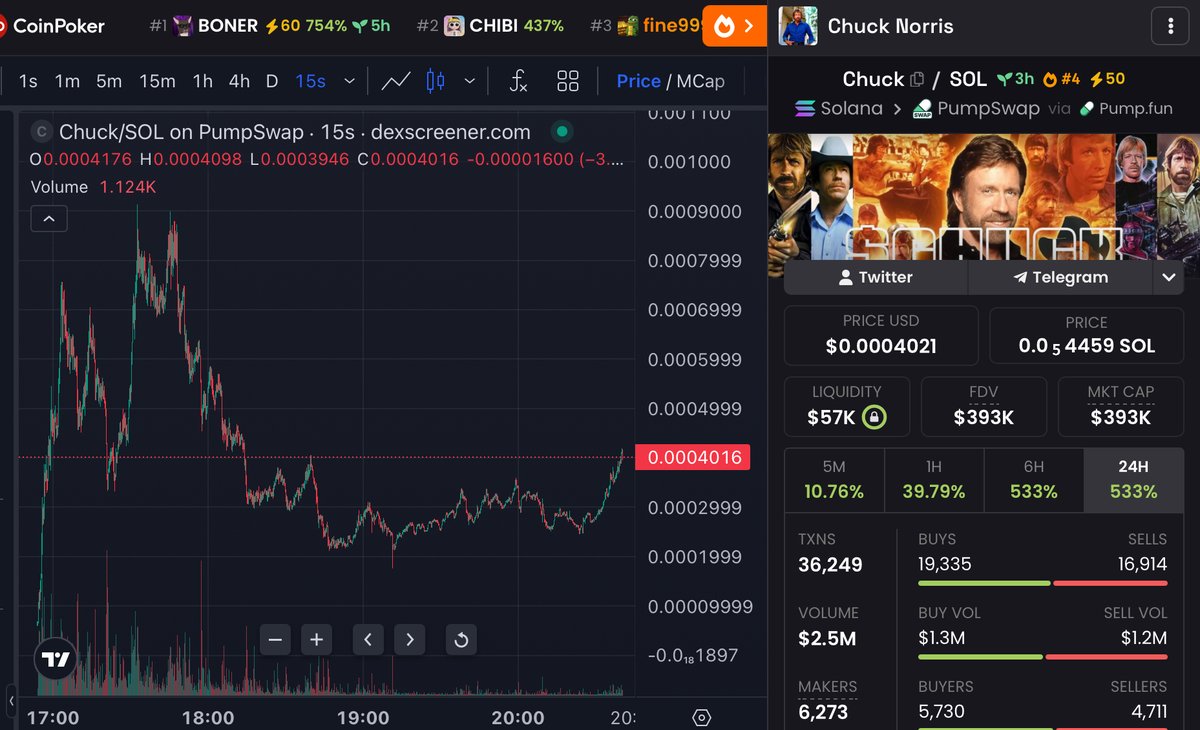Collapse the chart legend panel

click(x=49, y=218)
